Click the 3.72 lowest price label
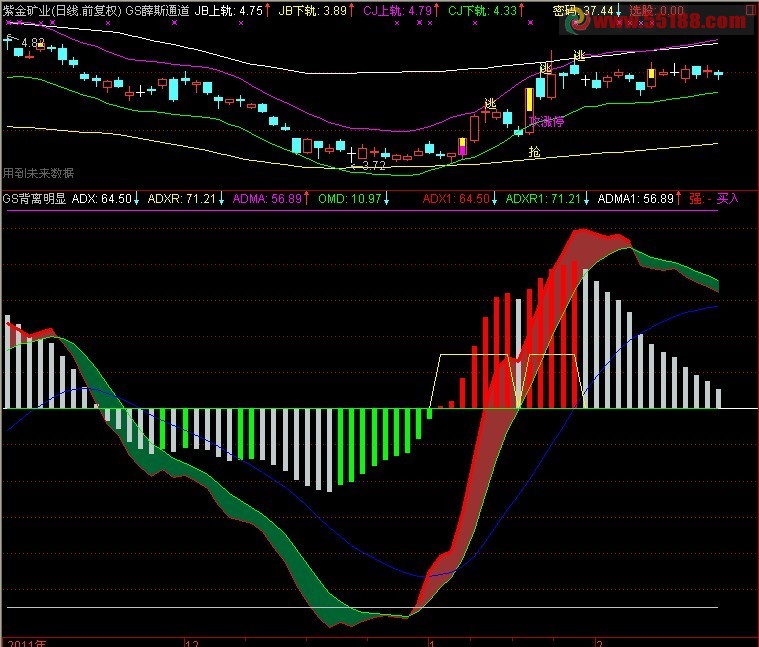759x647 pixels. [x=374, y=166]
